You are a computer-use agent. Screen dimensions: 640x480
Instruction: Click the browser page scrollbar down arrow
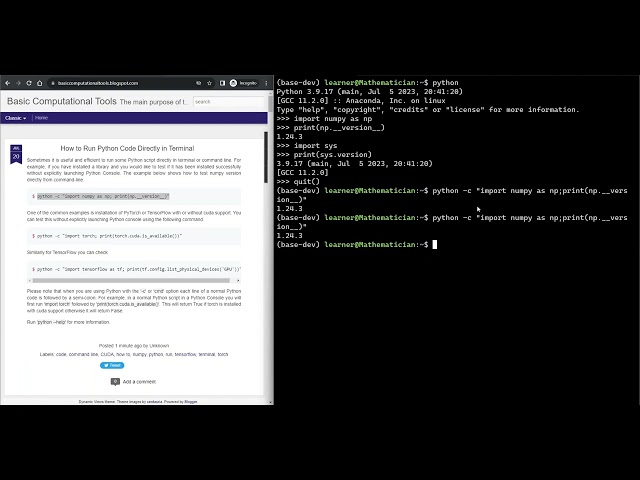click(x=271, y=402)
